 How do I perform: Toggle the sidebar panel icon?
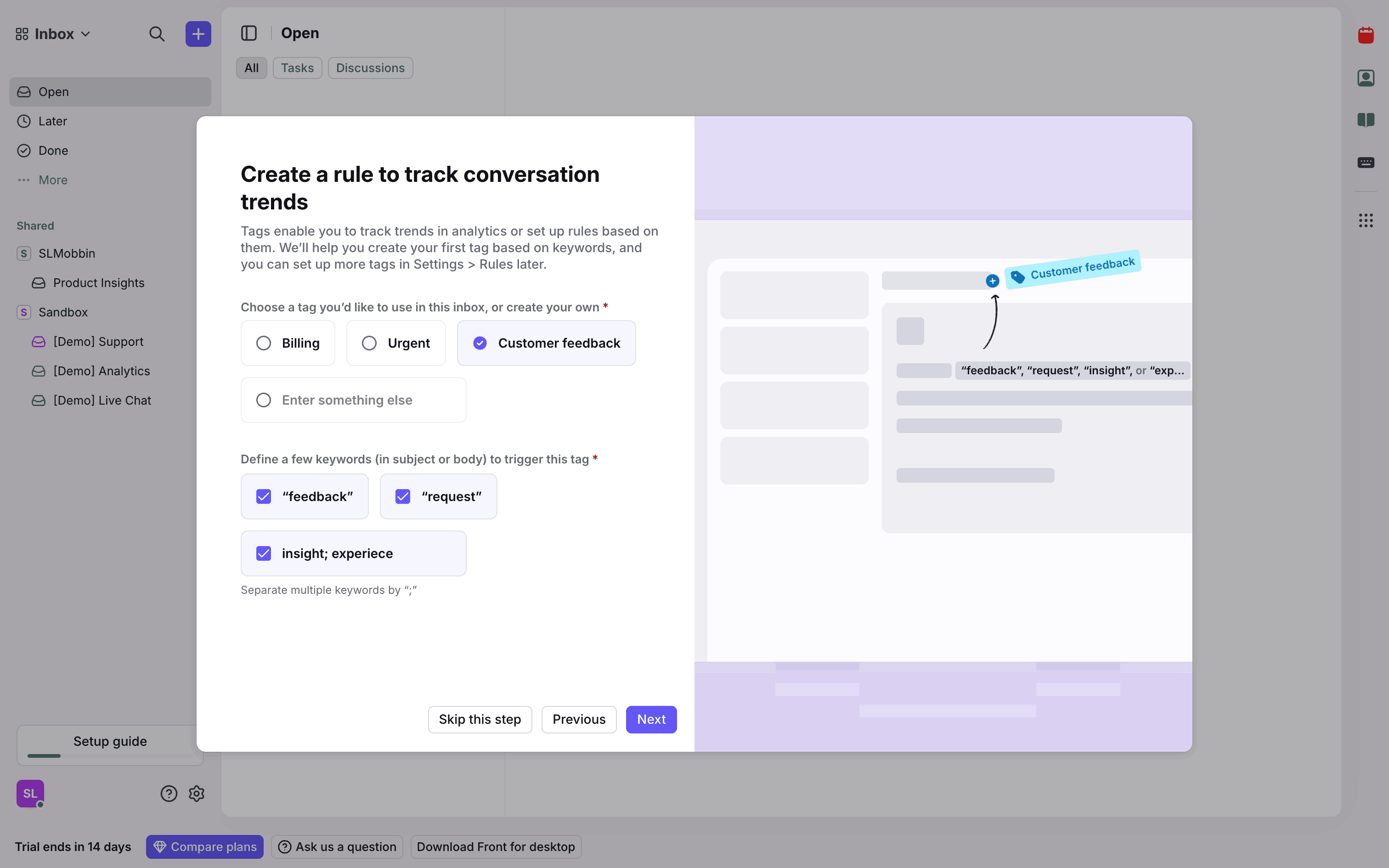[248, 33]
